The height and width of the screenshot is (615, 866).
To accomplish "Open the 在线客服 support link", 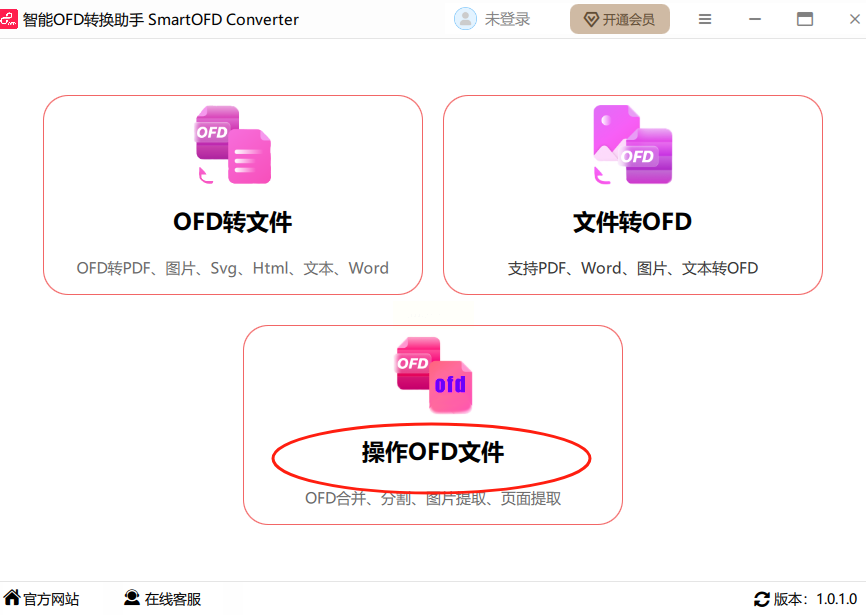I will [173, 599].
